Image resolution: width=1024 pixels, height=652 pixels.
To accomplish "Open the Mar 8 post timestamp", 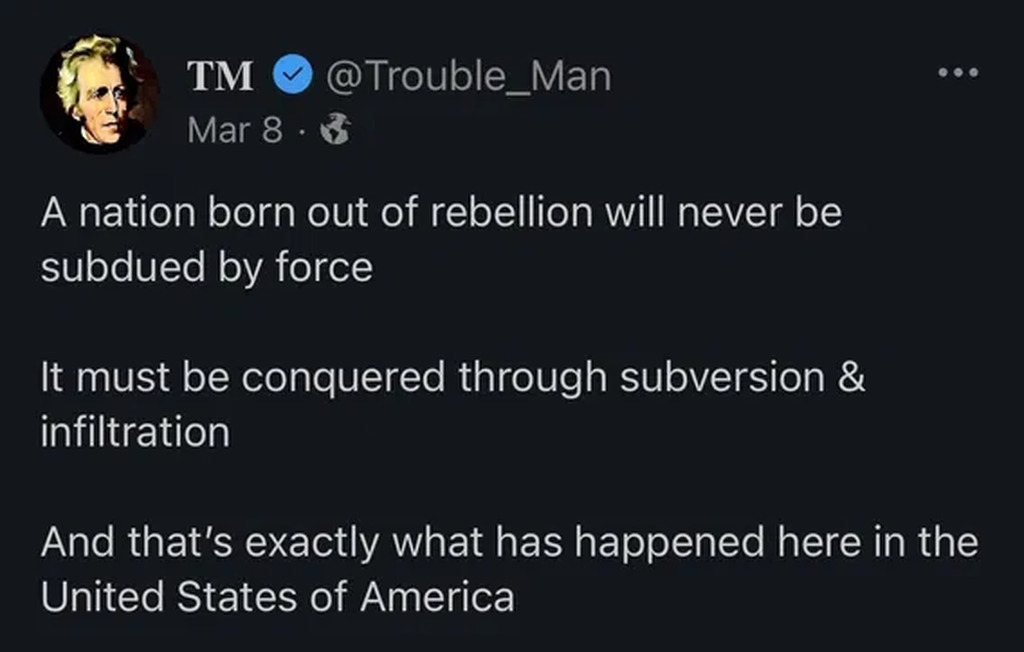I will point(235,130).
